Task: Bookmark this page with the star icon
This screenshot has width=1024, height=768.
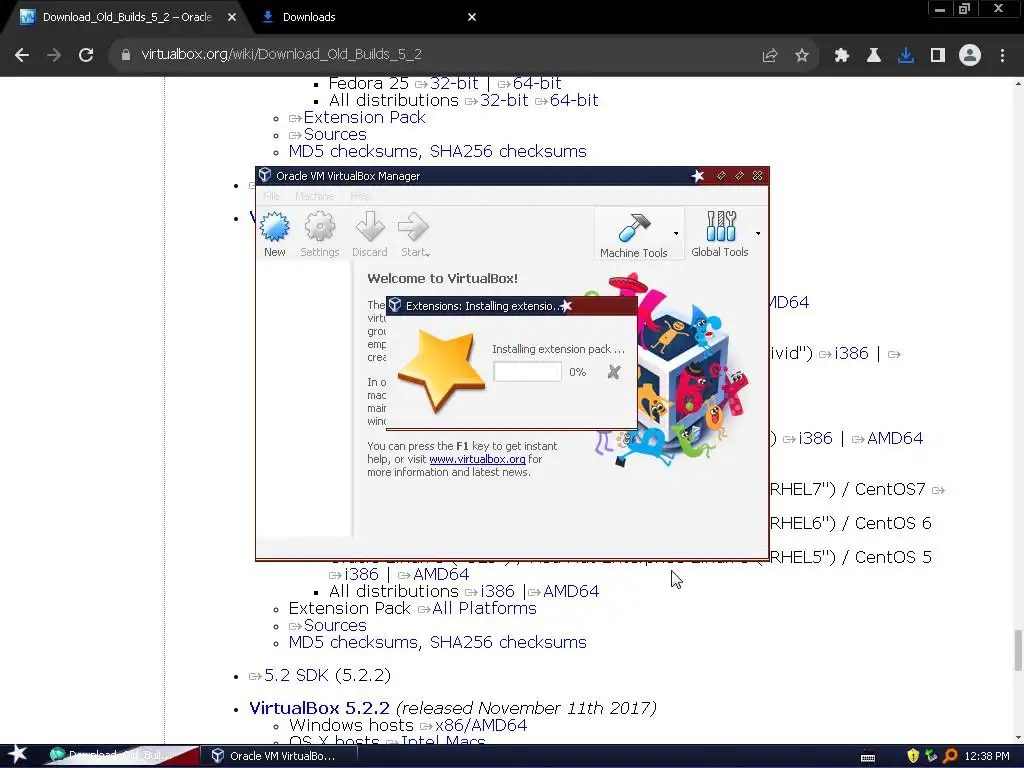Action: 802,56
